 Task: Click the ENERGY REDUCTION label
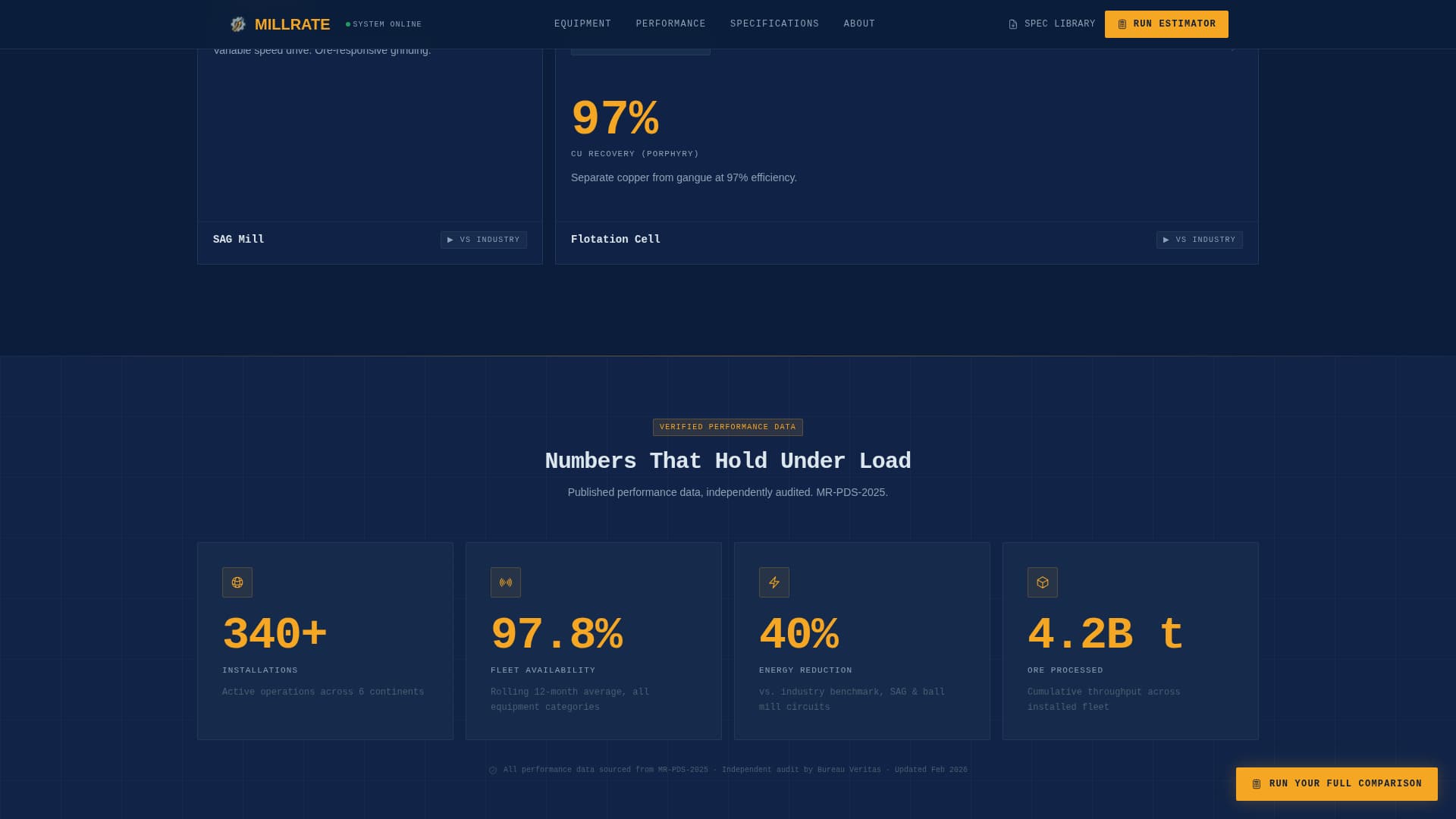805,670
